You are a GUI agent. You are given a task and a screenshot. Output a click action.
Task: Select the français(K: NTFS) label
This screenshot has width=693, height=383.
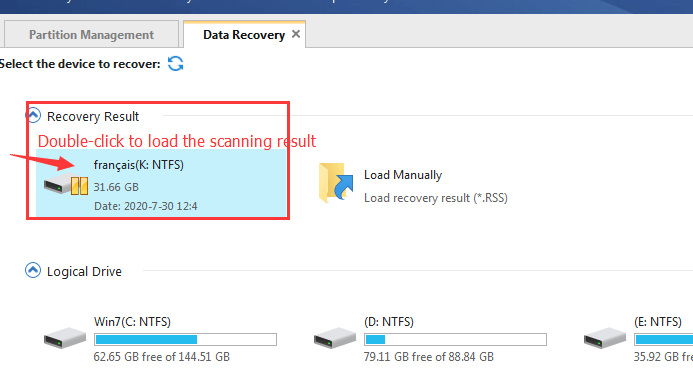pos(139,165)
